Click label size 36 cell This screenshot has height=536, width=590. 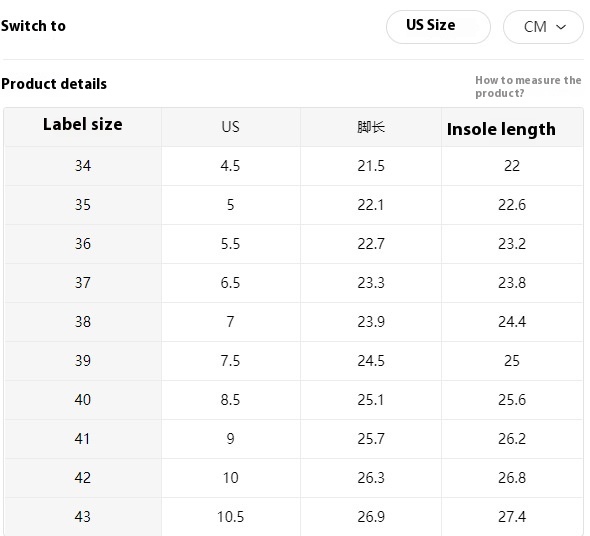[83, 244]
